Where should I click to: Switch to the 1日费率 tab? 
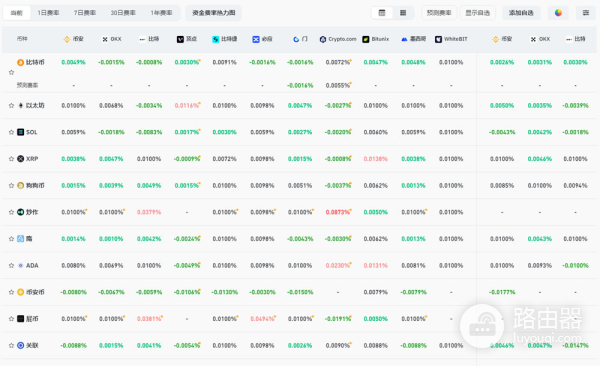pos(48,13)
